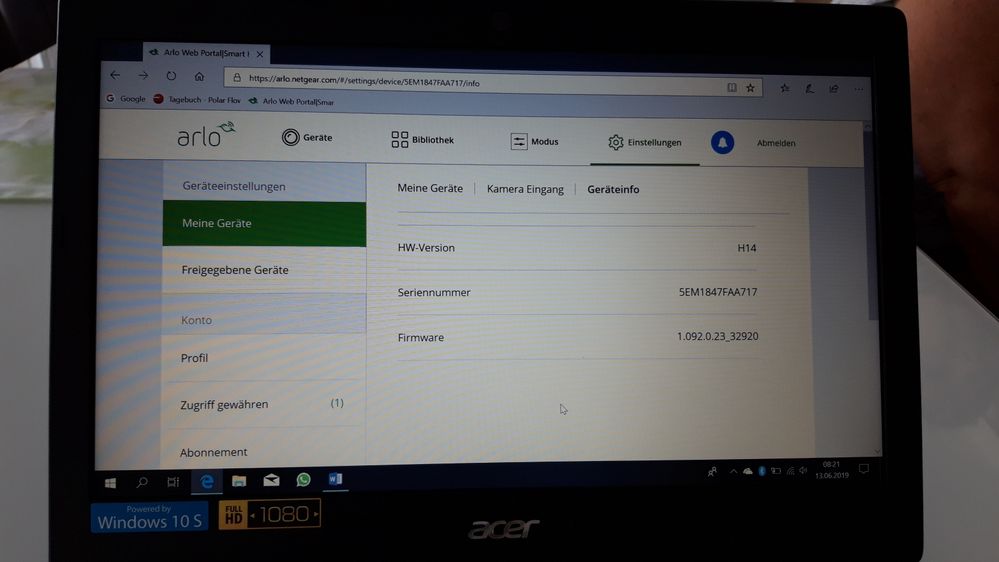Open Zugriff gewähren in sidebar
999x562 pixels.
pos(263,404)
